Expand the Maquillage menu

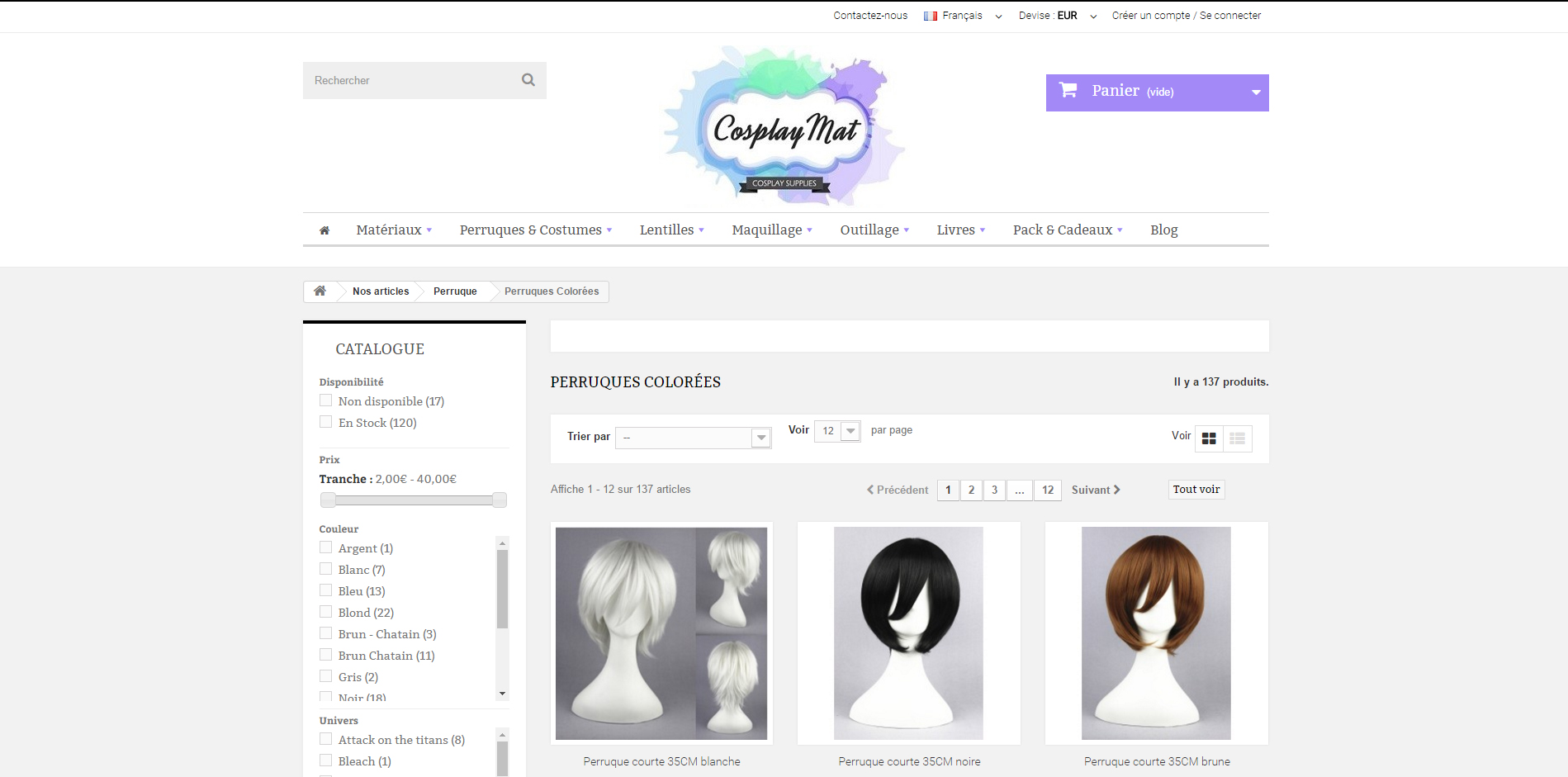[772, 230]
